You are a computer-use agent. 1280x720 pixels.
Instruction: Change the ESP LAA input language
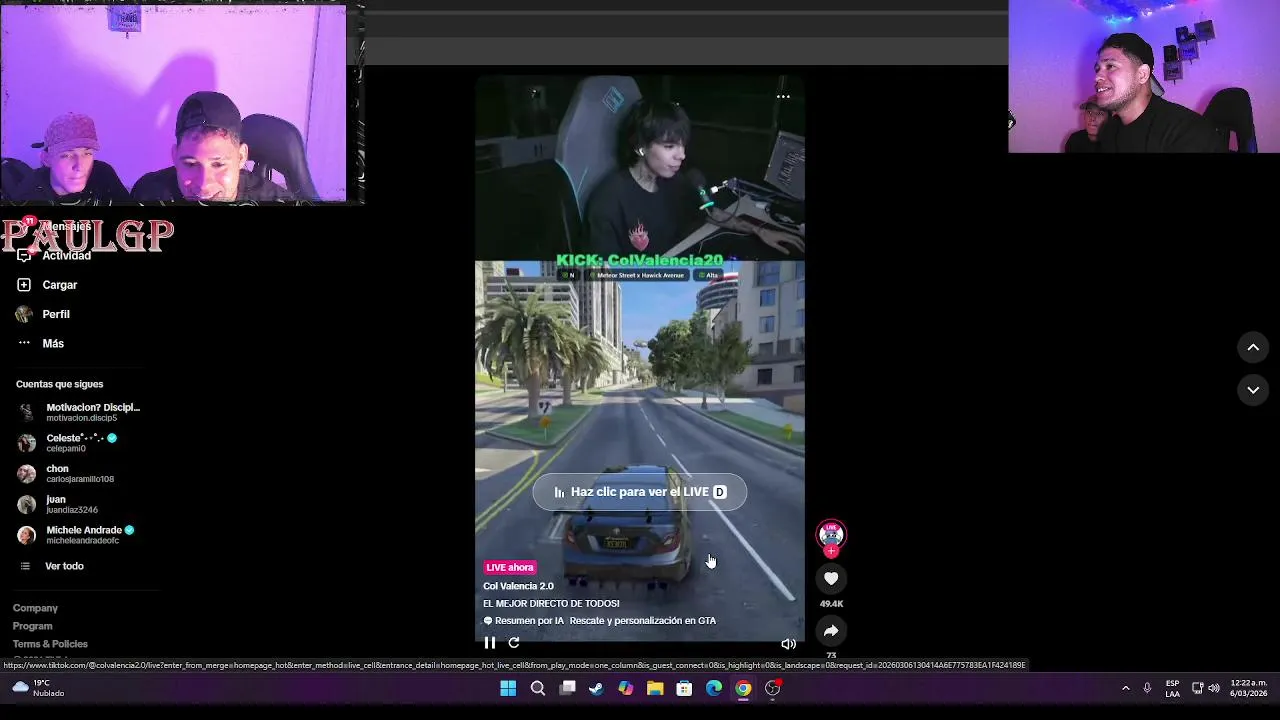[x=1172, y=688]
